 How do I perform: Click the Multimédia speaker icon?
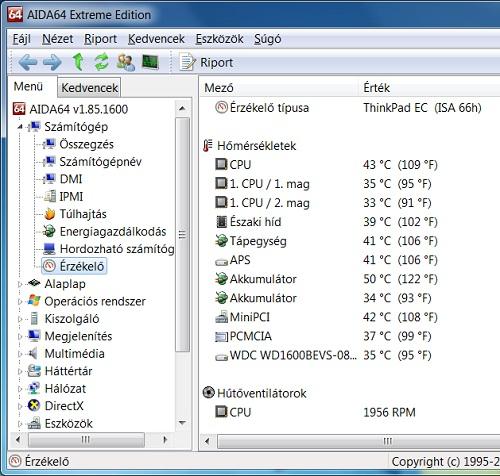(33, 353)
